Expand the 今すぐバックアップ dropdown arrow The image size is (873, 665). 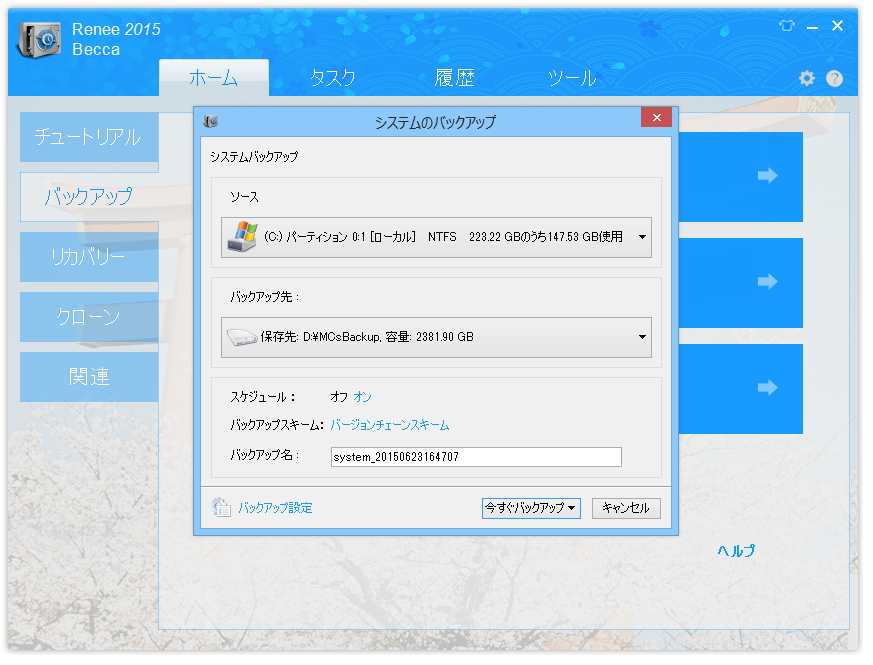[x=573, y=507]
